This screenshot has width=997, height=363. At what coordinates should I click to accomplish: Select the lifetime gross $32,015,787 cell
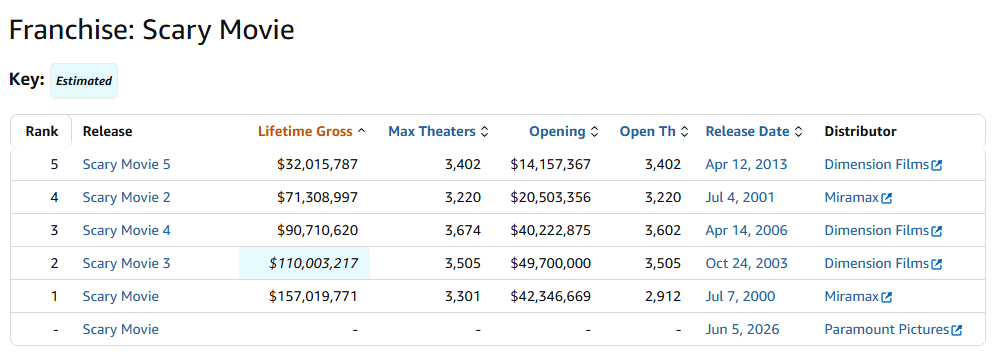pyautogui.click(x=317, y=164)
